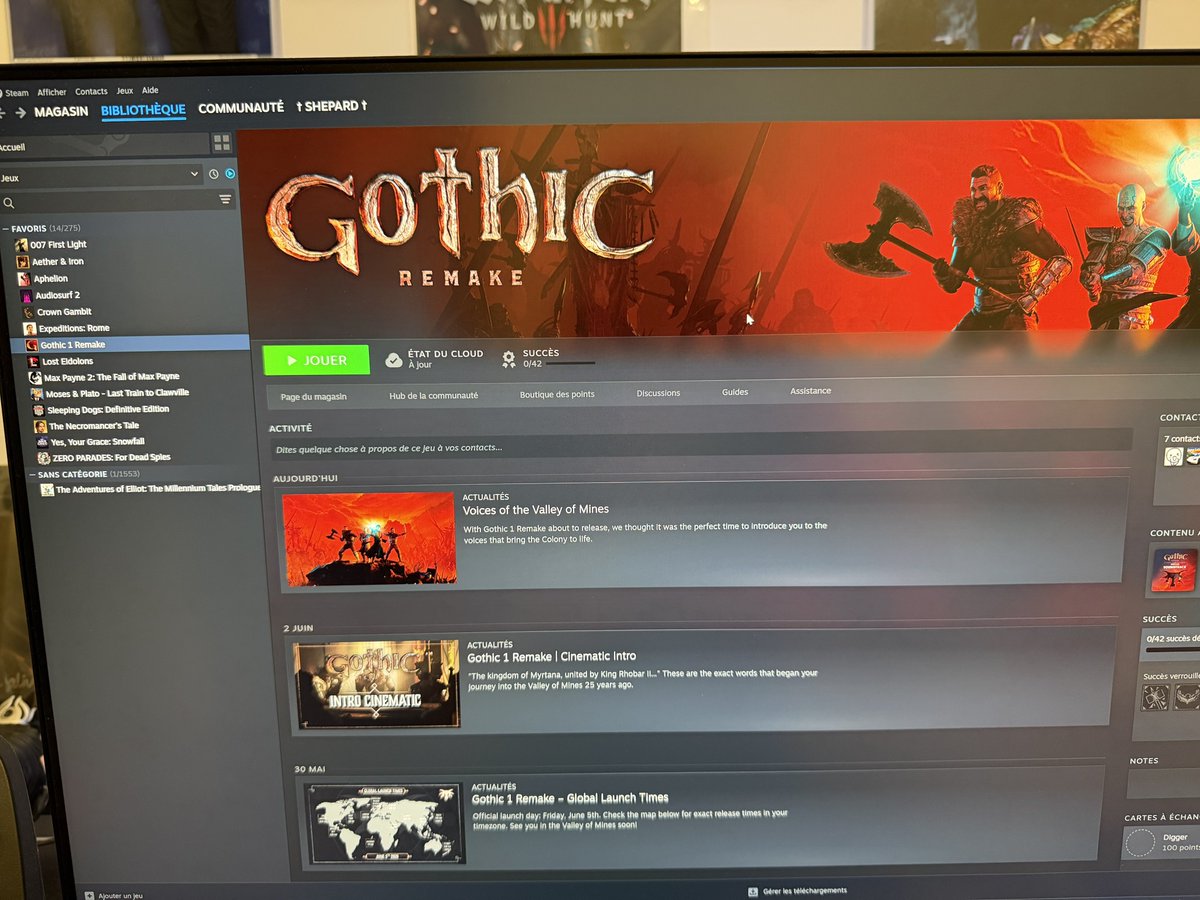Open the Jeux collection dropdown
The height and width of the screenshot is (900, 1200).
click(101, 176)
